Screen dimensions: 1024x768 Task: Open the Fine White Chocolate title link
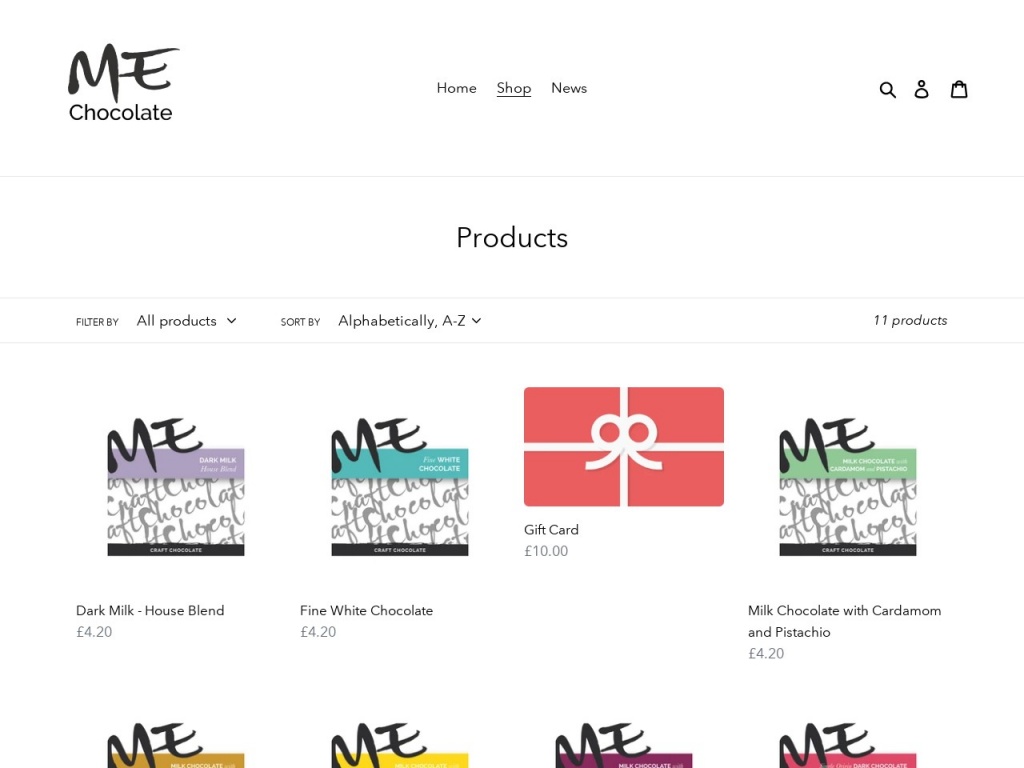pyautogui.click(x=366, y=610)
